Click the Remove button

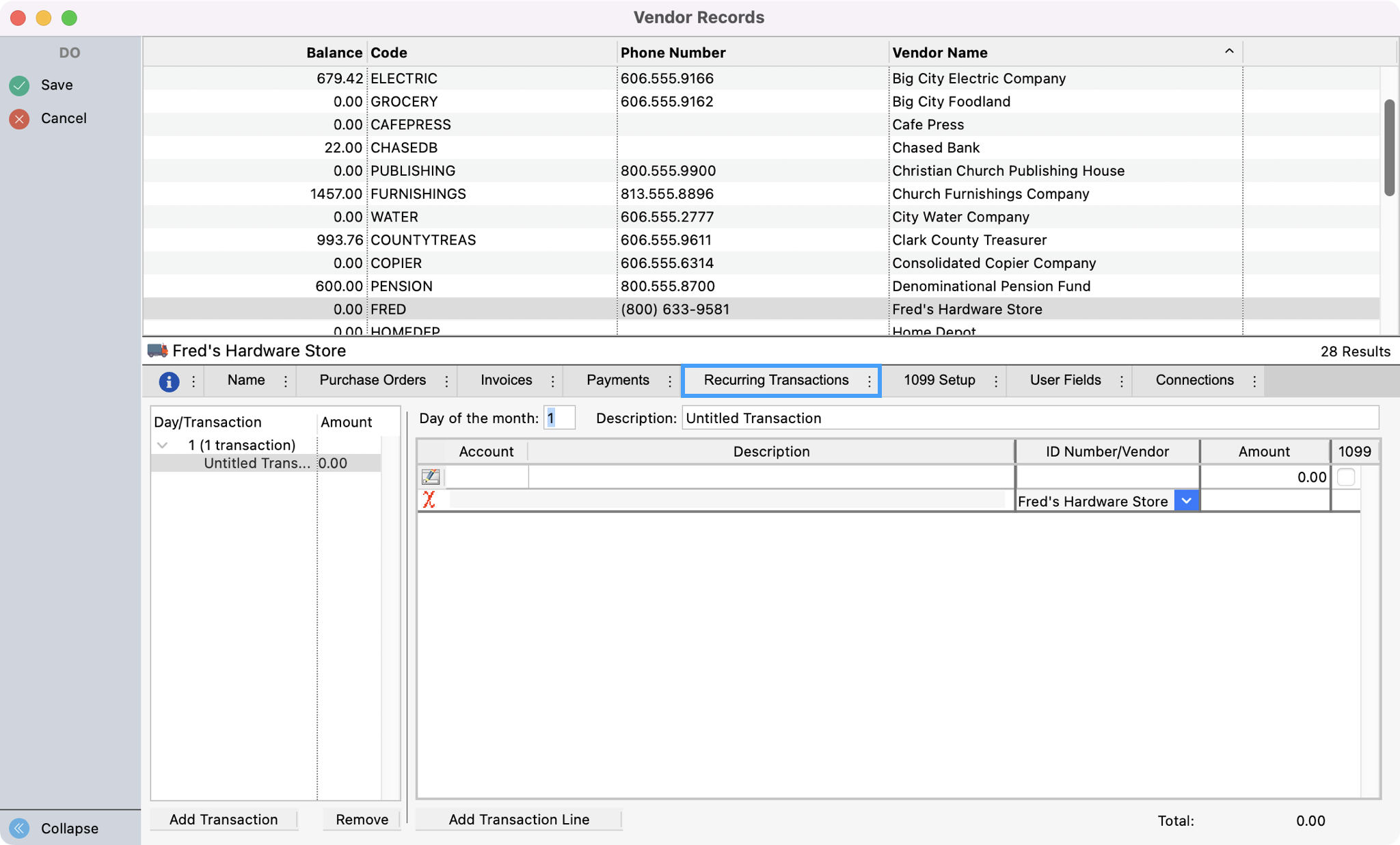pyautogui.click(x=362, y=819)
